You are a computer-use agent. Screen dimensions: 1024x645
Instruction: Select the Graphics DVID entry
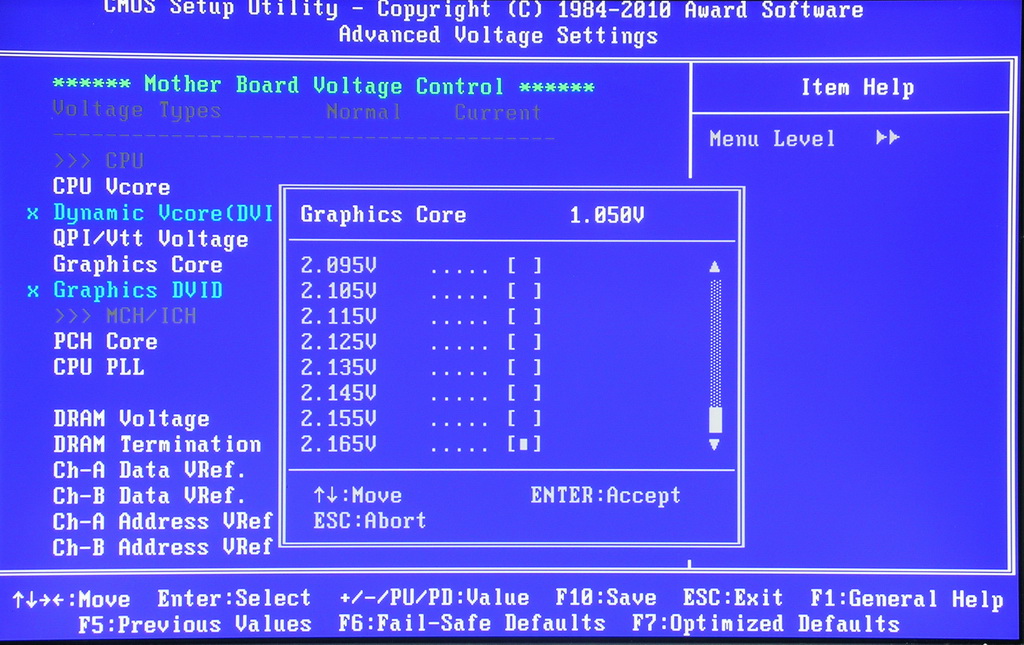coord(138,290)
